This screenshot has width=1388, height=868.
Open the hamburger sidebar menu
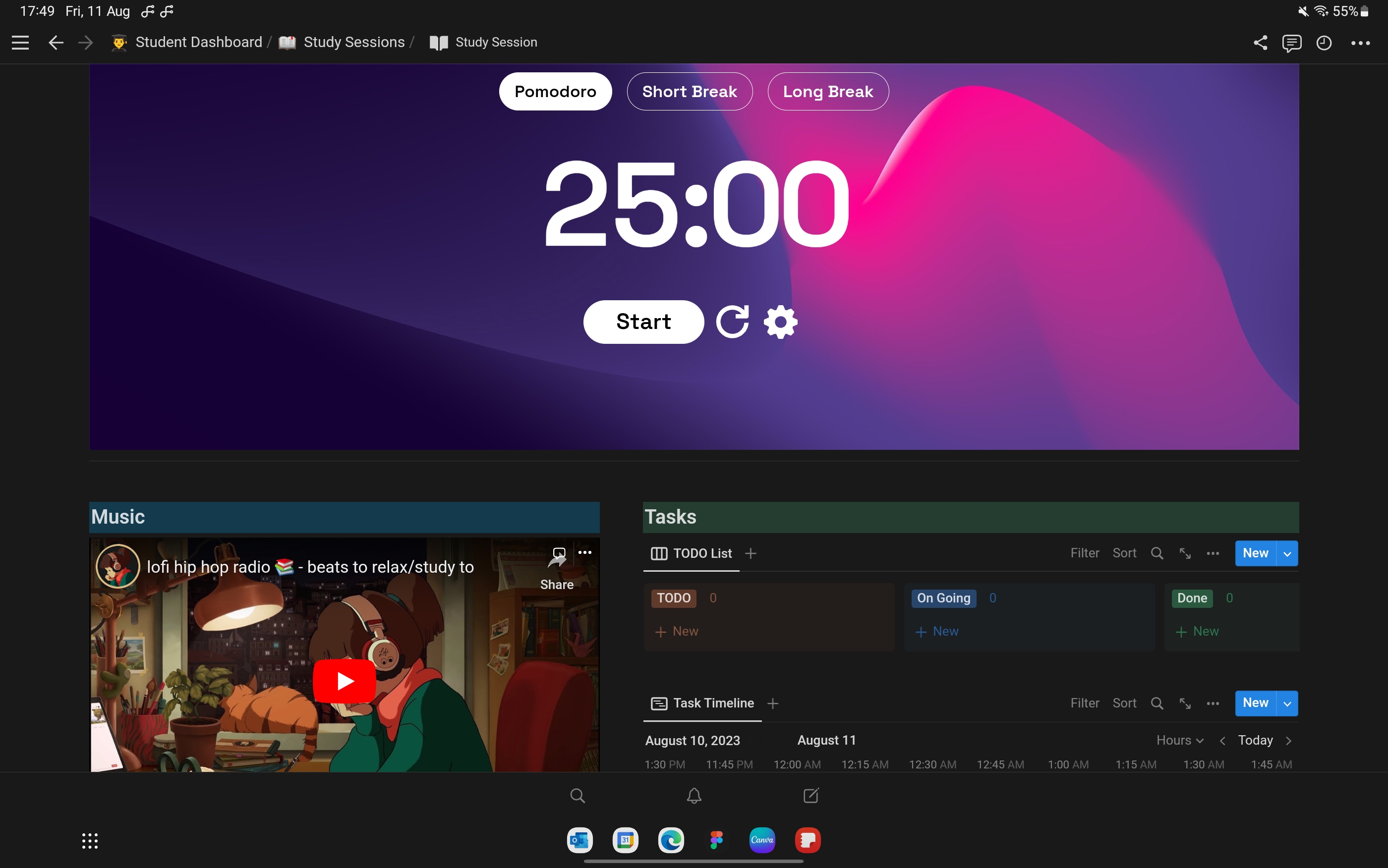(x=20, y=43)
